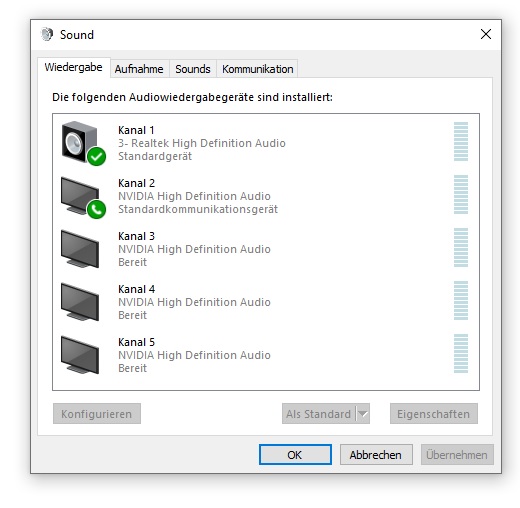Select the "Kanal 2" device name
This screenshot has width=520, height=508.
136,183
